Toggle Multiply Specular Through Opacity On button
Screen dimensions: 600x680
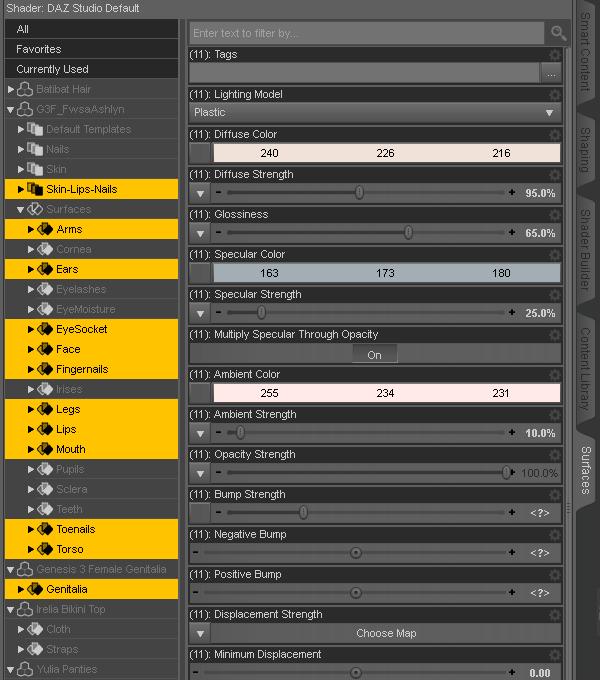tap(375, 355)
